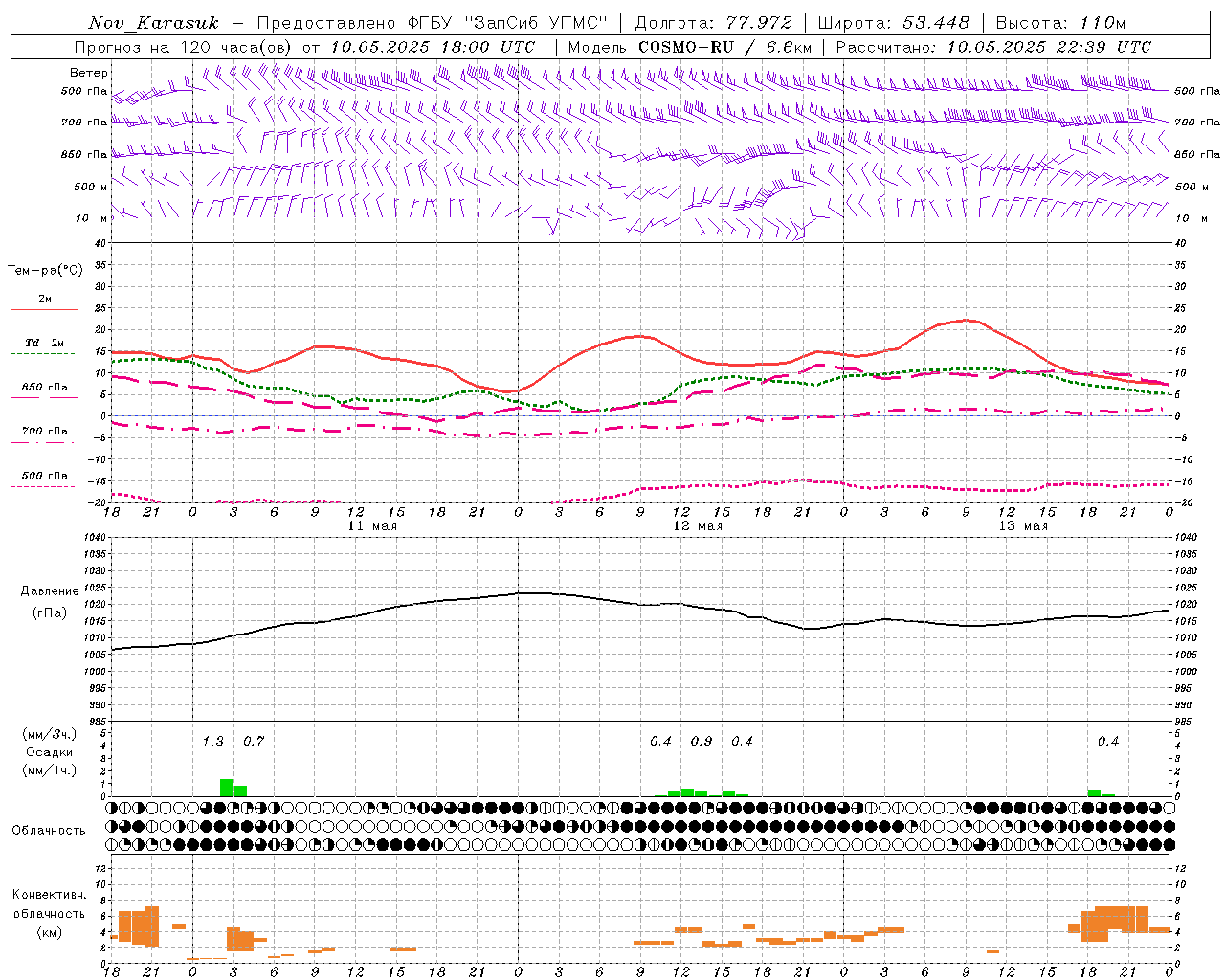Click the Модель COSMO-RU / 6.6км label
Screen dimensions: 1225x980
tap(690, 47)
